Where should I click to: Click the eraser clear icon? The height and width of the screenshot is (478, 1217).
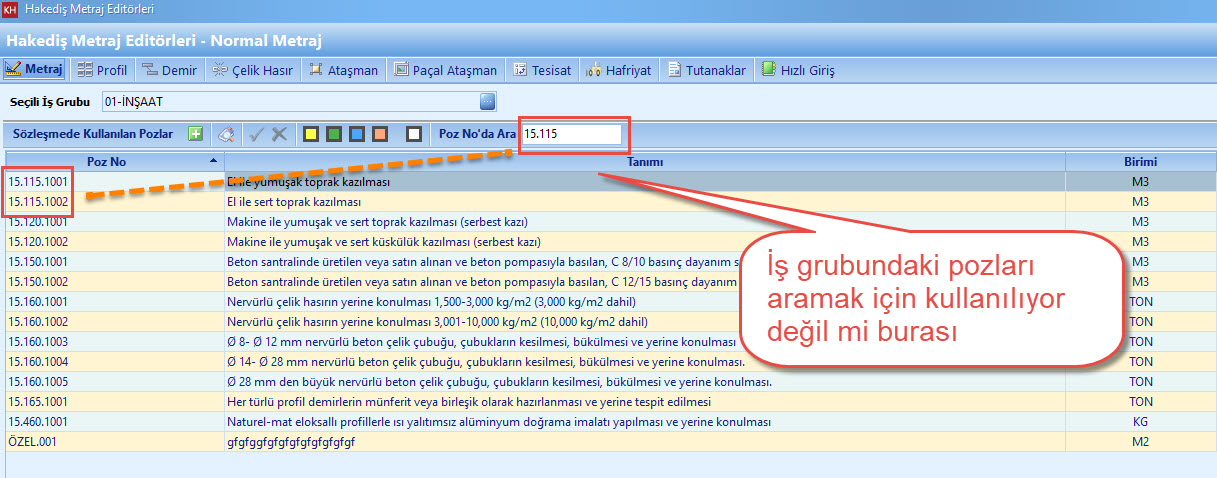click(x=226, y=134)
